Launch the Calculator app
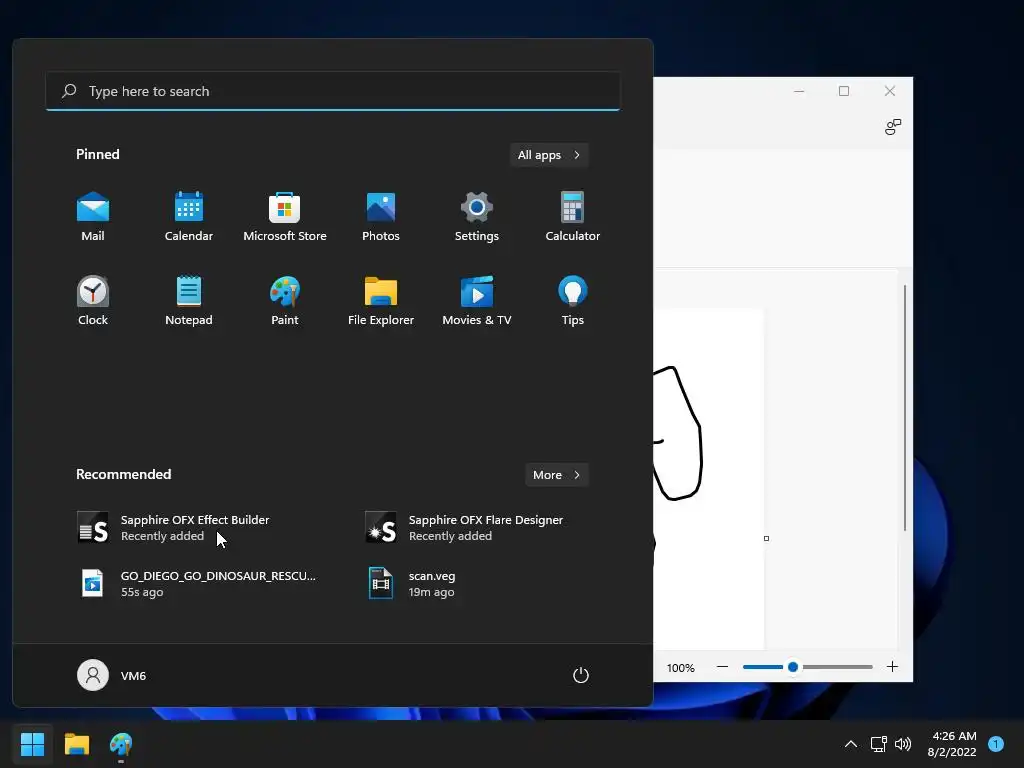 click(573, 217)
